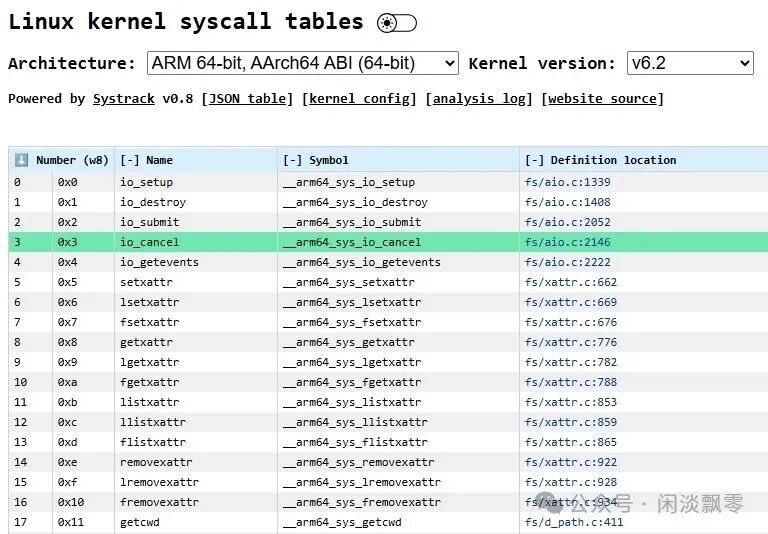
Task: Open fs/xattr.c:928 definition link
Action: coord(571,482)
